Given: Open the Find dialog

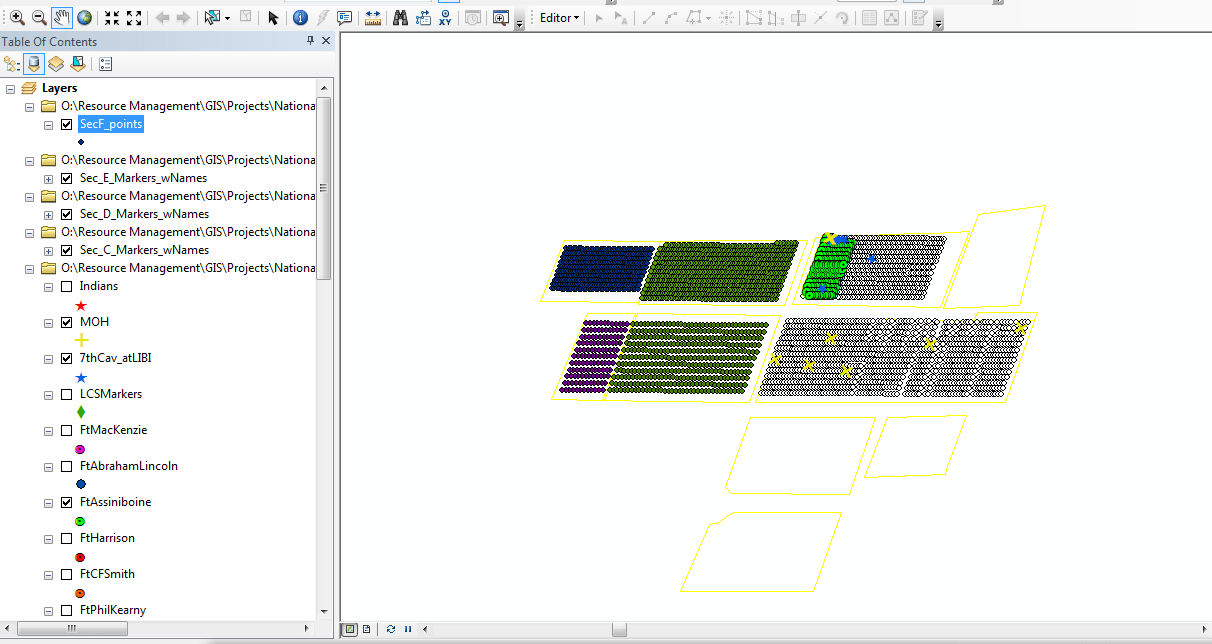Looking at the screenshot, I should [x=399, y=15].
